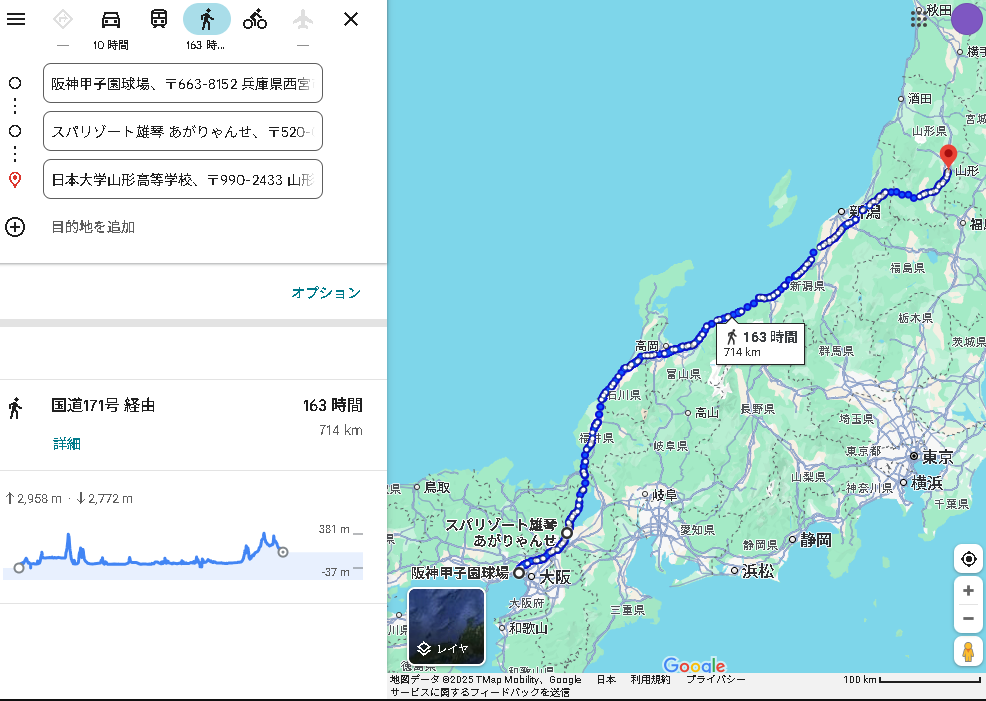Open the Google apps grid
The height and width of the screenshot is (701, 986).
point(919,19)
